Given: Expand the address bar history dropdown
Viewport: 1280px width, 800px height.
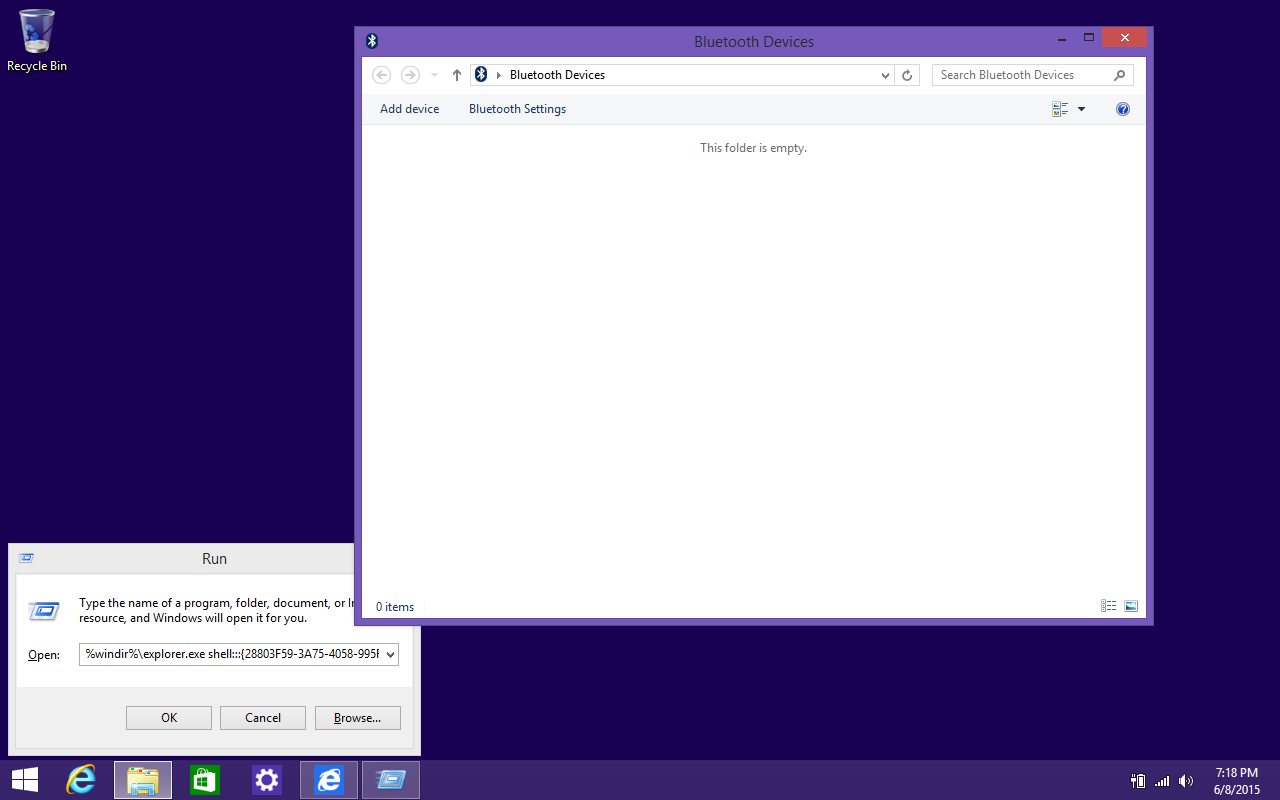Looking at the screenshot, I should 885,75.
